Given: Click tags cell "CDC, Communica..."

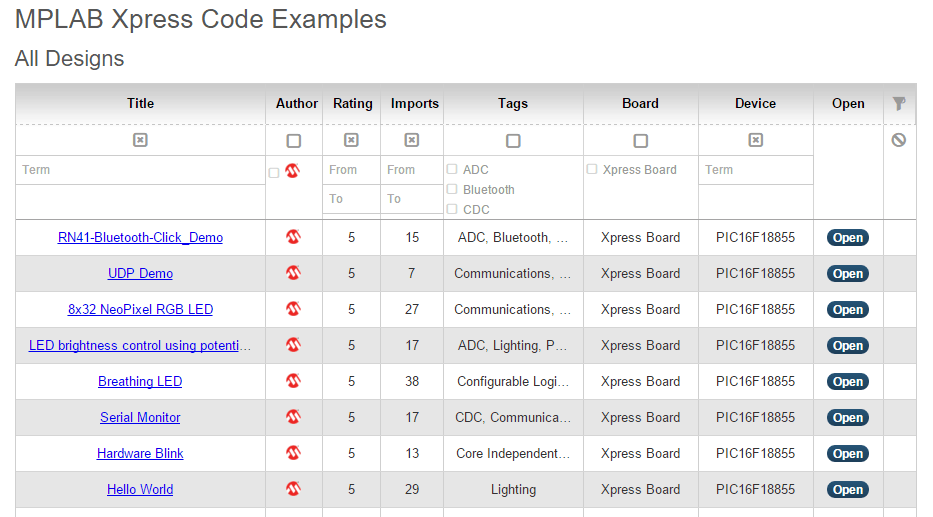Looking at the screenshot, I should [513, 417].
